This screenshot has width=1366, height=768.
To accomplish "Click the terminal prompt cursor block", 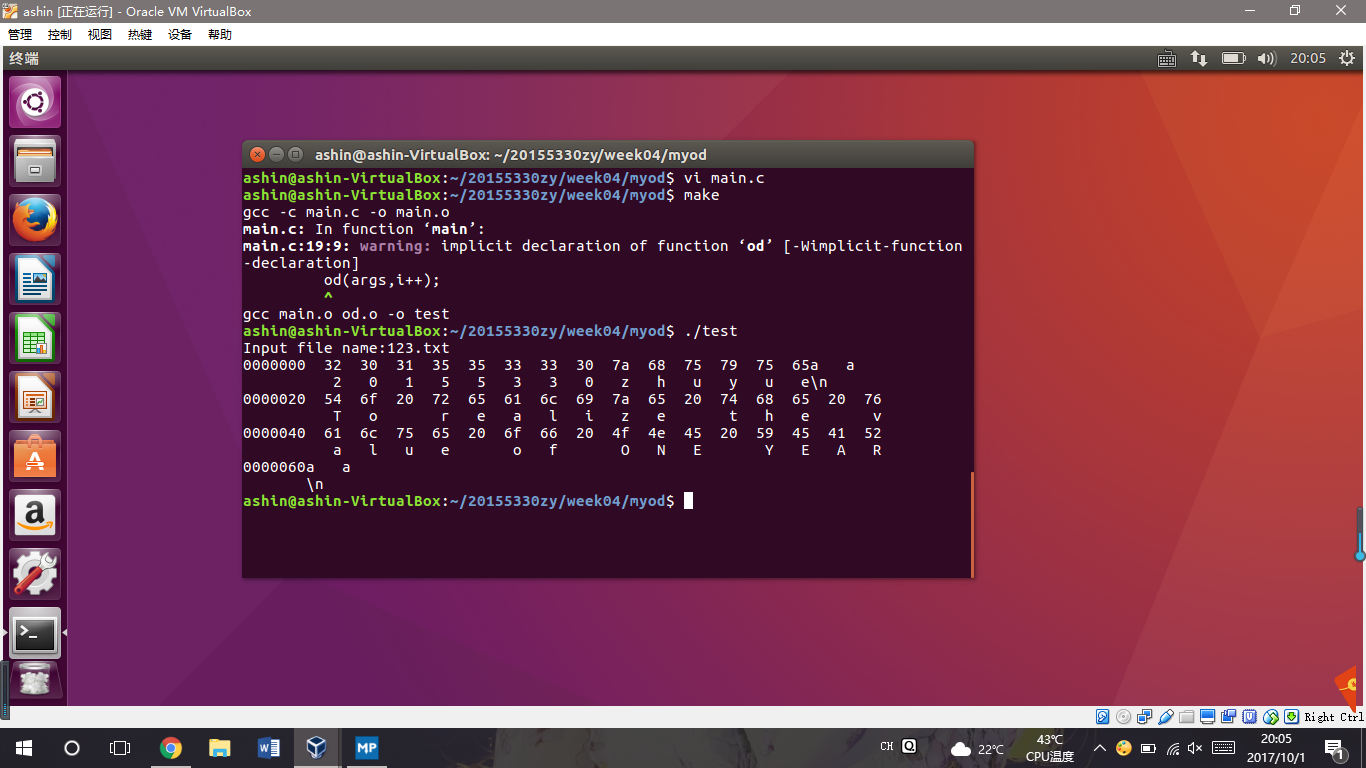I will click(688, 501).
